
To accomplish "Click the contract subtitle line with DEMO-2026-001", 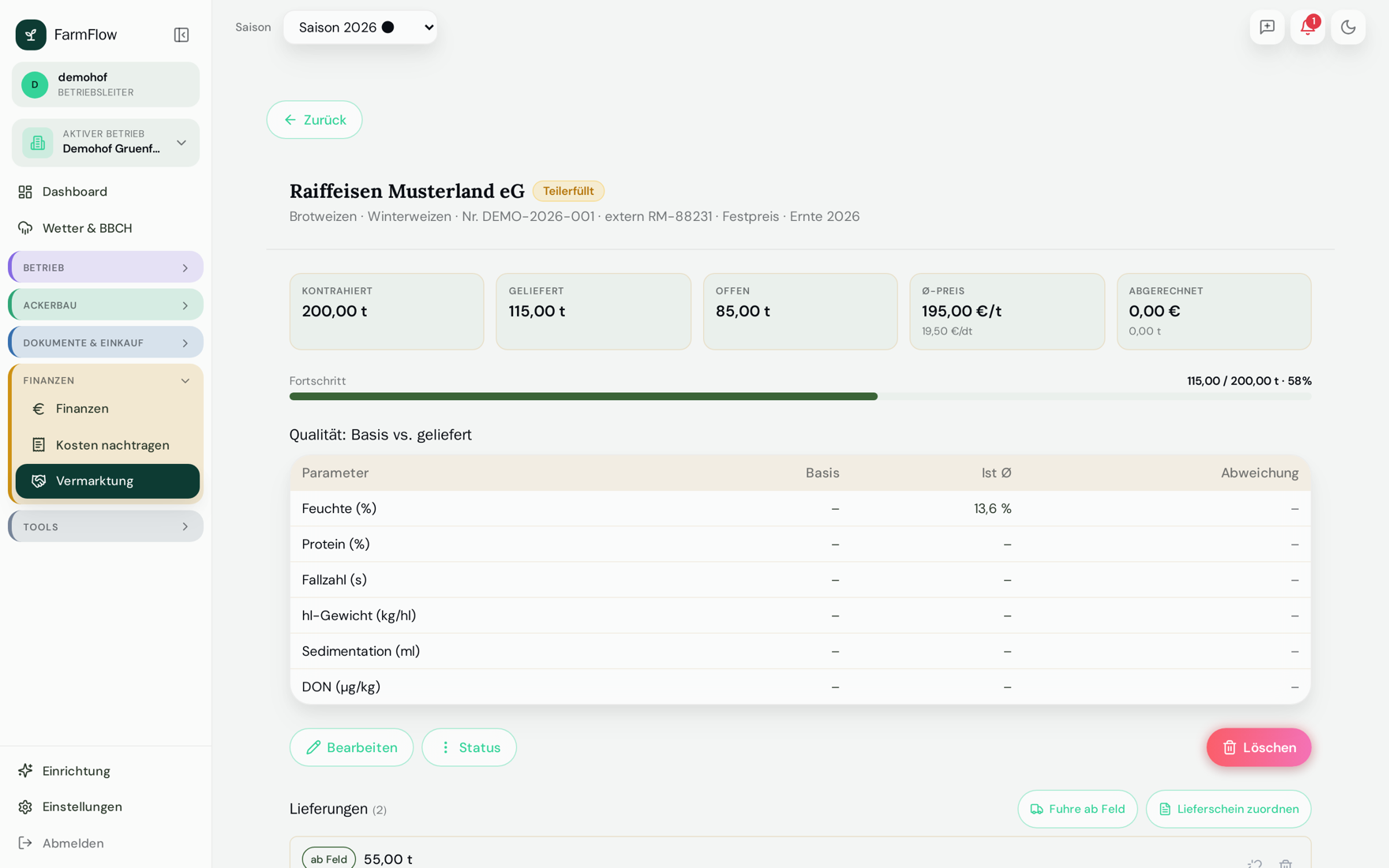I will coord(575,217).
